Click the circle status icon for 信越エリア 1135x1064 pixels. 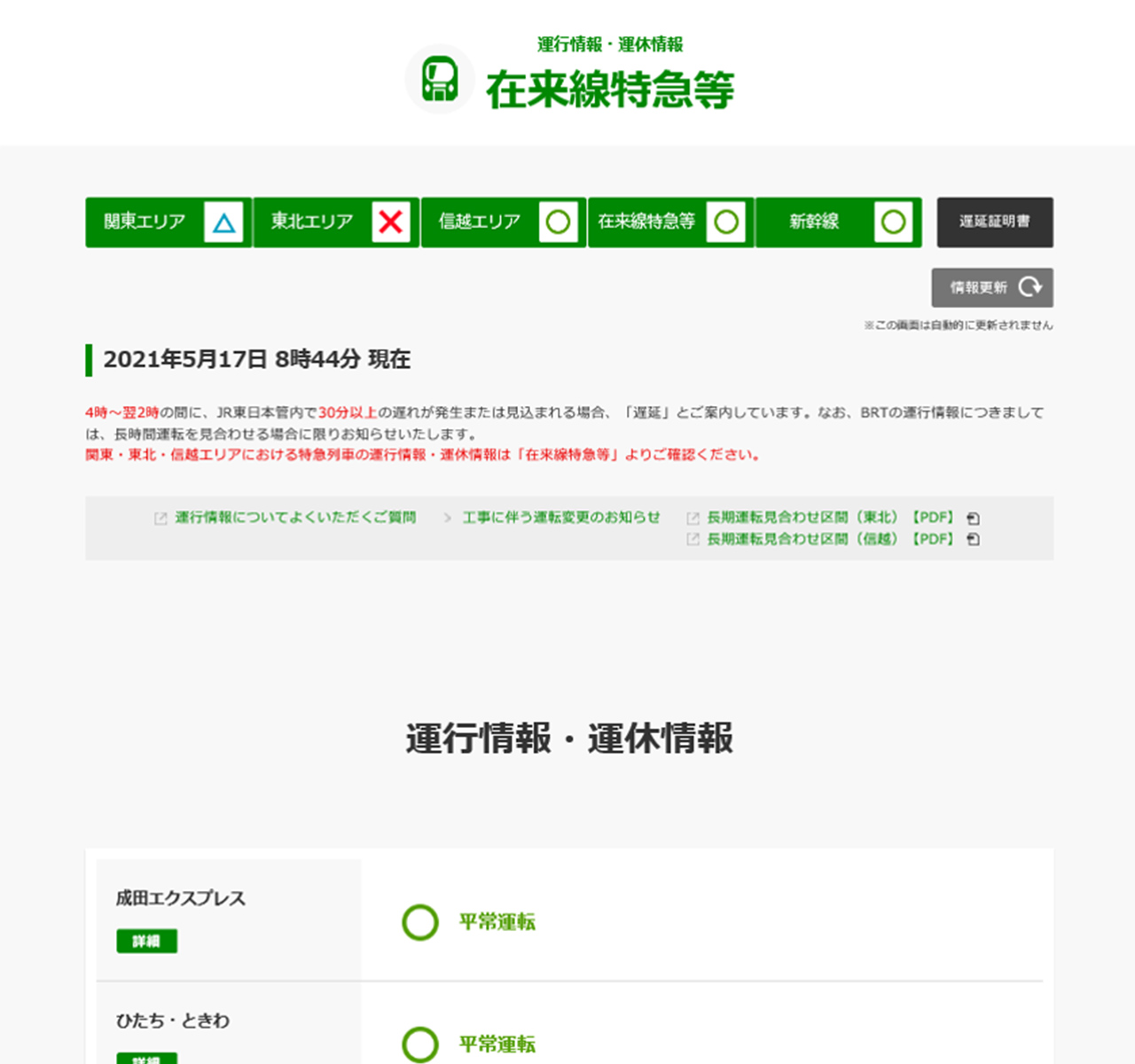pyautogui.click(x=559, y=223)
